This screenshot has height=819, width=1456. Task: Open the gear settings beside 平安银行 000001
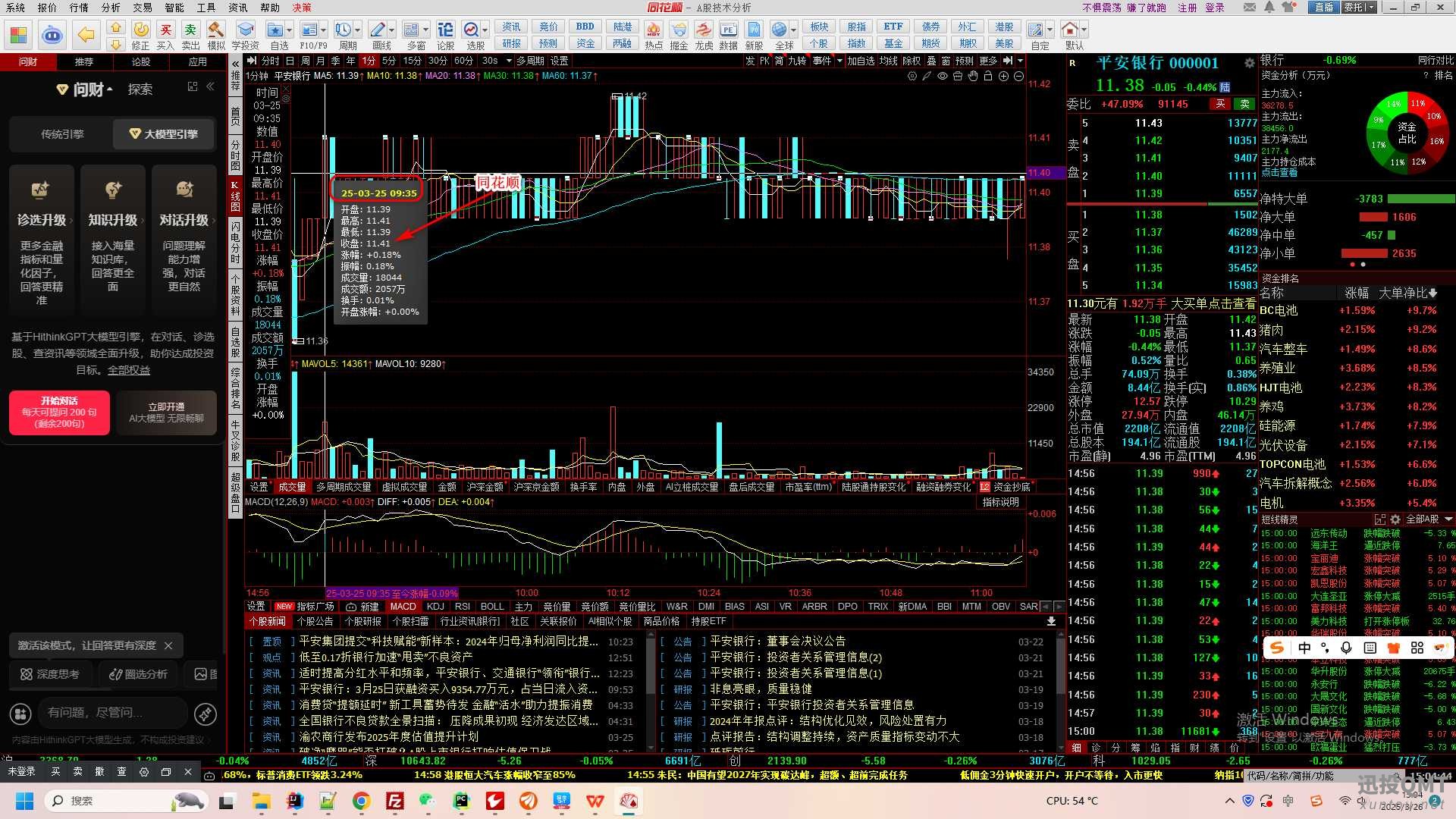point(1249,63)
